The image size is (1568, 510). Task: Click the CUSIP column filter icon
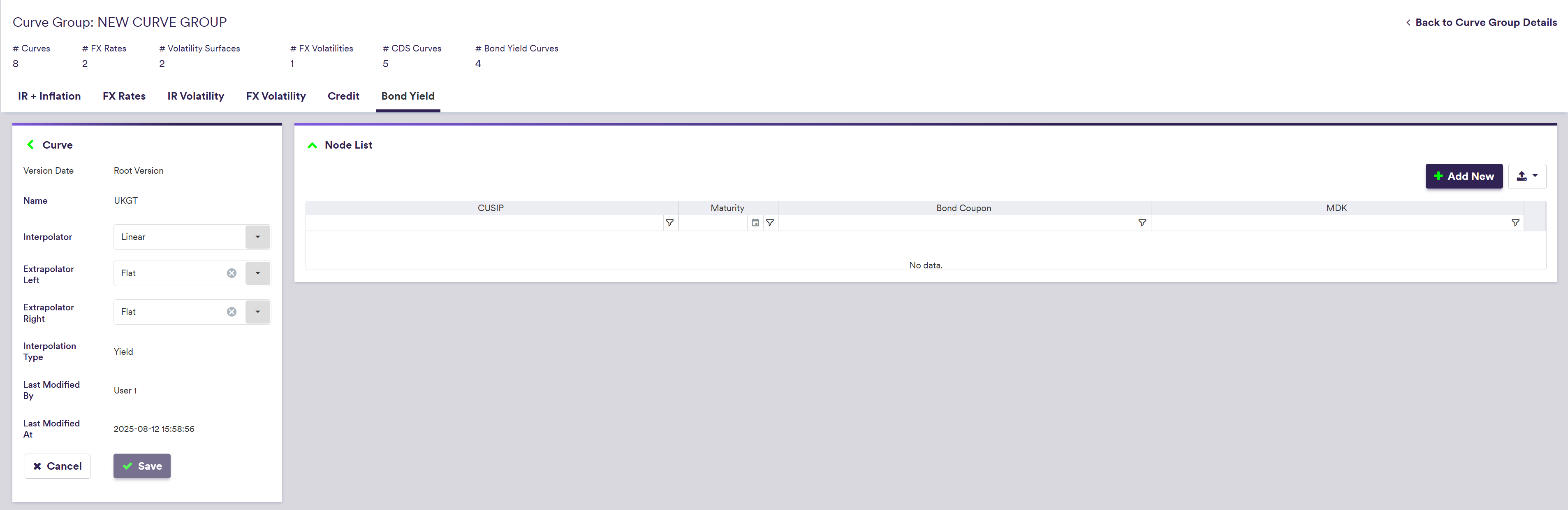(669, 223)
